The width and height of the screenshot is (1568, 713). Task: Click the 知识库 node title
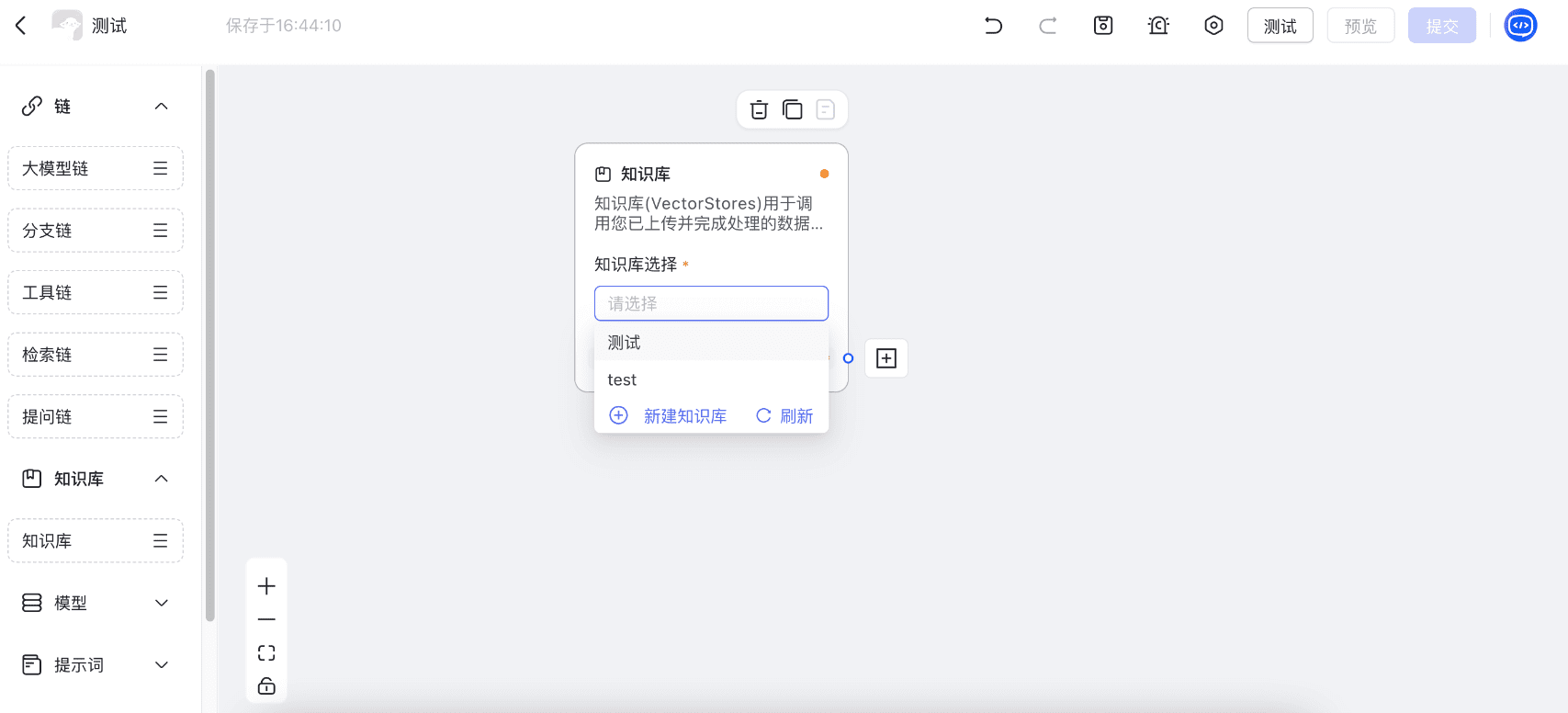pyautogui.click(x=645, y=174)
